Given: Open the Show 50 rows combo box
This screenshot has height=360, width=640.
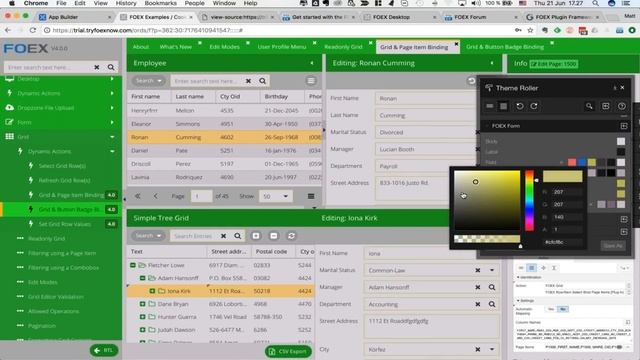Looking at the screenshot, I should pyautogui.click(x=276, y=196).
